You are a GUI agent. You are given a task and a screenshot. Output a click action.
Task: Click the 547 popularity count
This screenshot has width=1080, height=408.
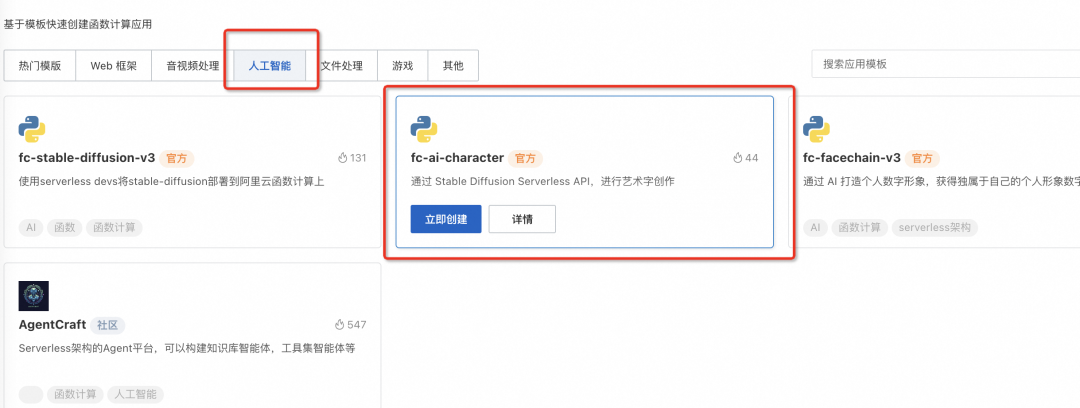point(357,325)
